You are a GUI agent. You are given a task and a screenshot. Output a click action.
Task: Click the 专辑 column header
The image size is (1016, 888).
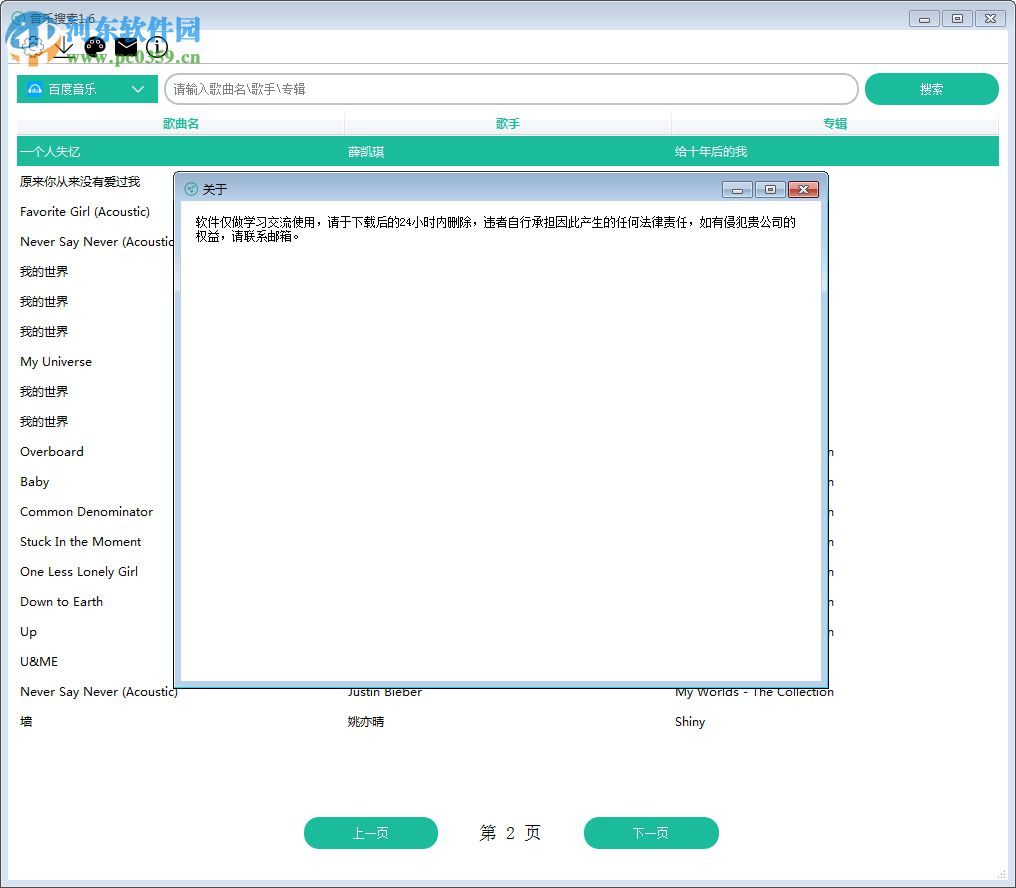tap(834, 123)
